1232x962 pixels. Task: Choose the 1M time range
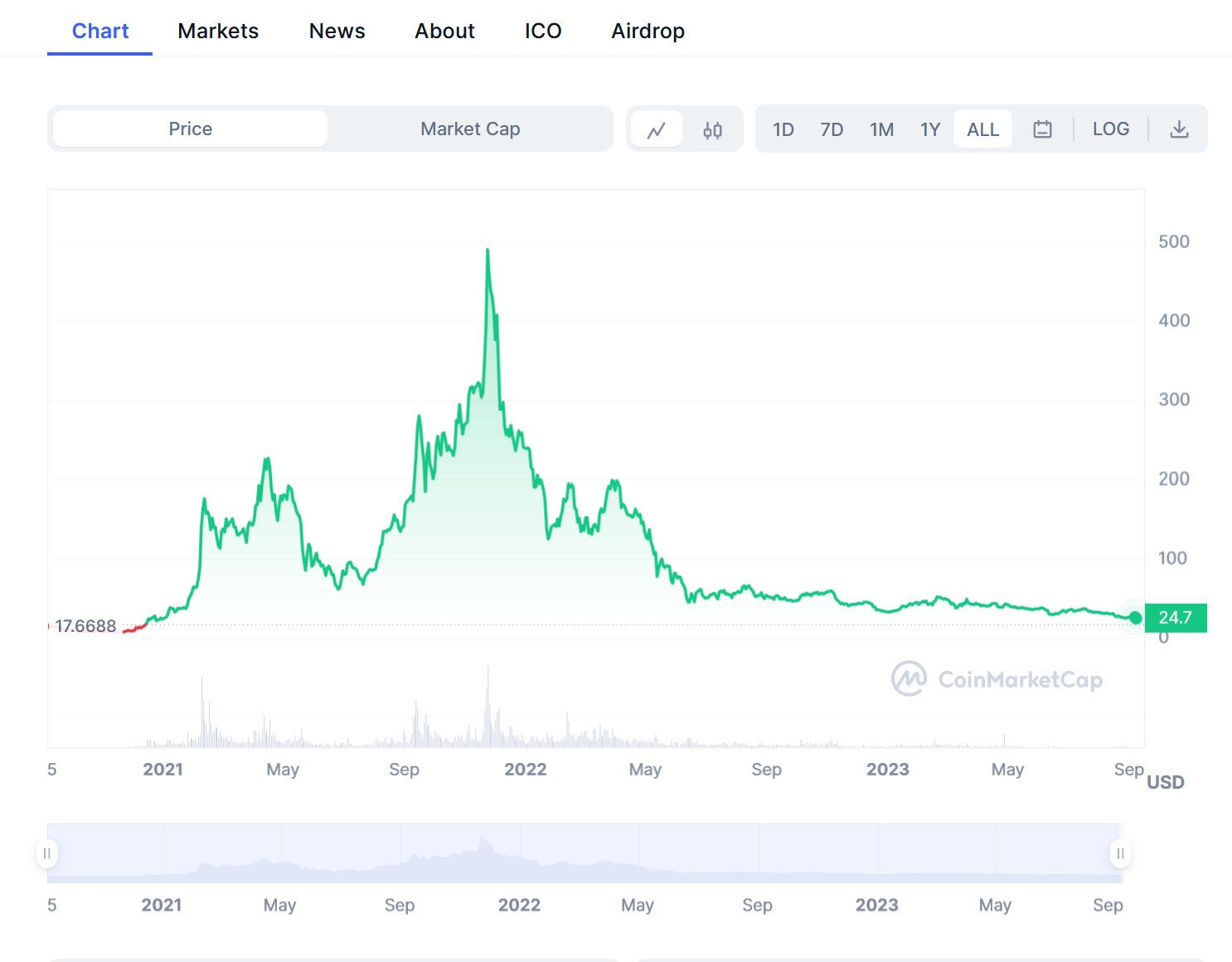pos(881,129)
